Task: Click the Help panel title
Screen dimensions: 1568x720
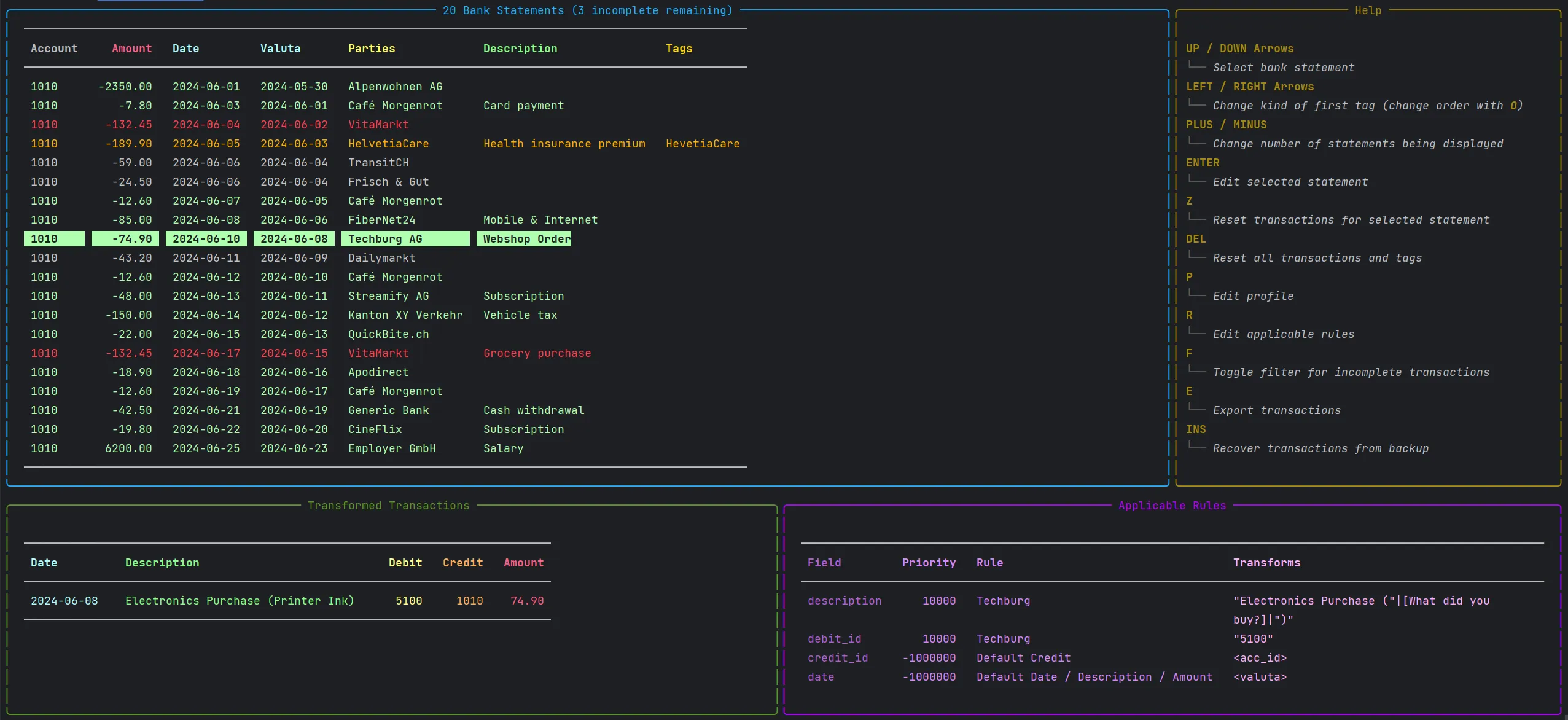Action: click(x=1368, y=10)
